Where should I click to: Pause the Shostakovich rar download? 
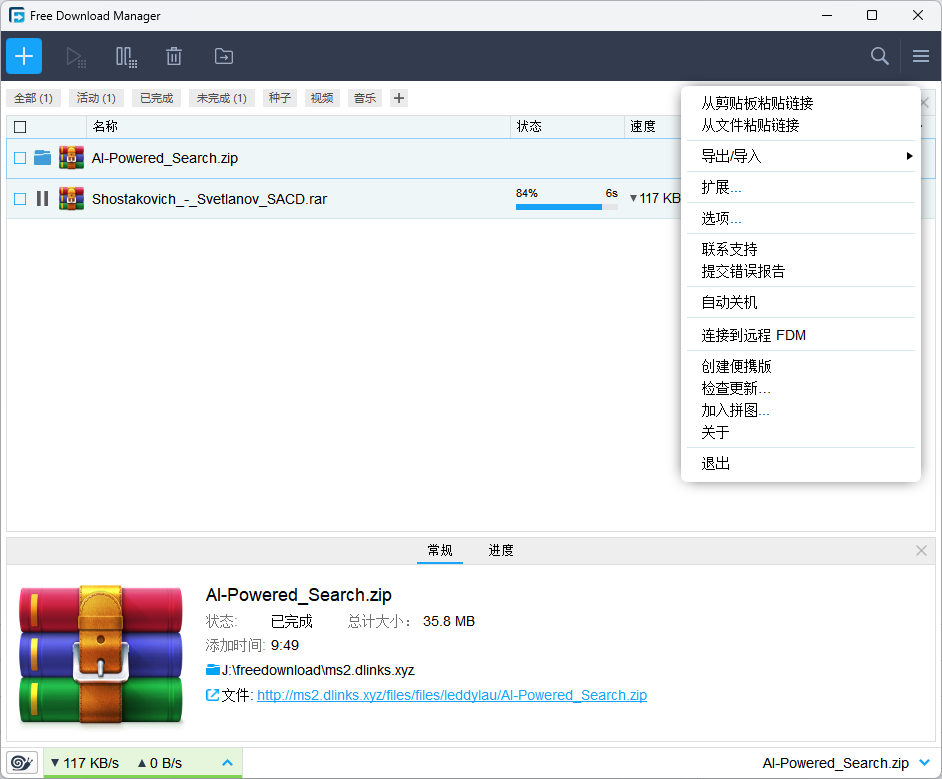tap(42, 199)
